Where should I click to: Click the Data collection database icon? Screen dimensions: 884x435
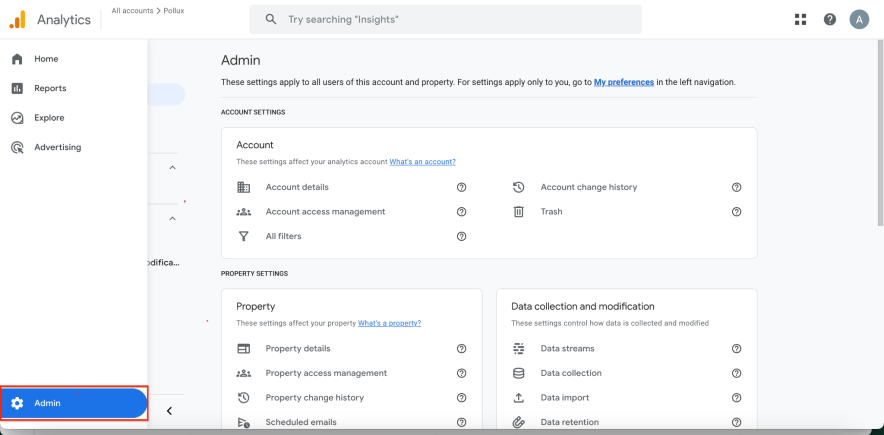[x=519, y=373]
